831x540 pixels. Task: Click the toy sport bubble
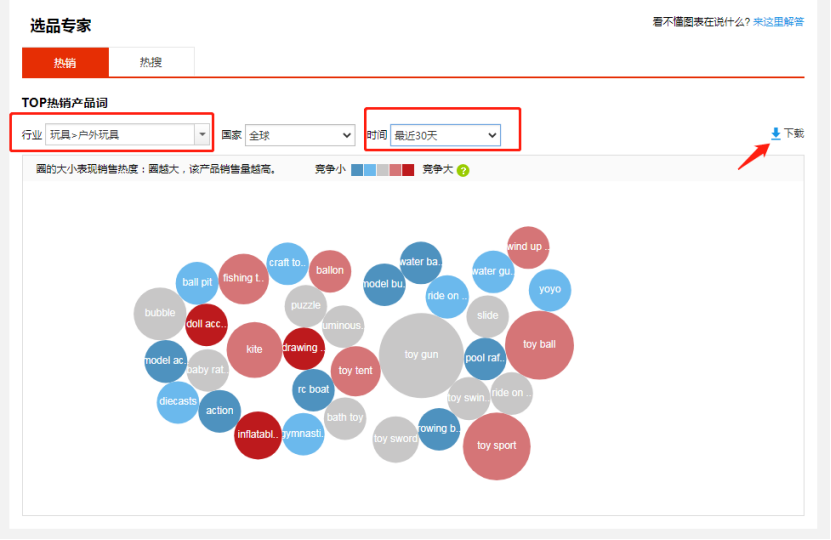coord(496,446)
